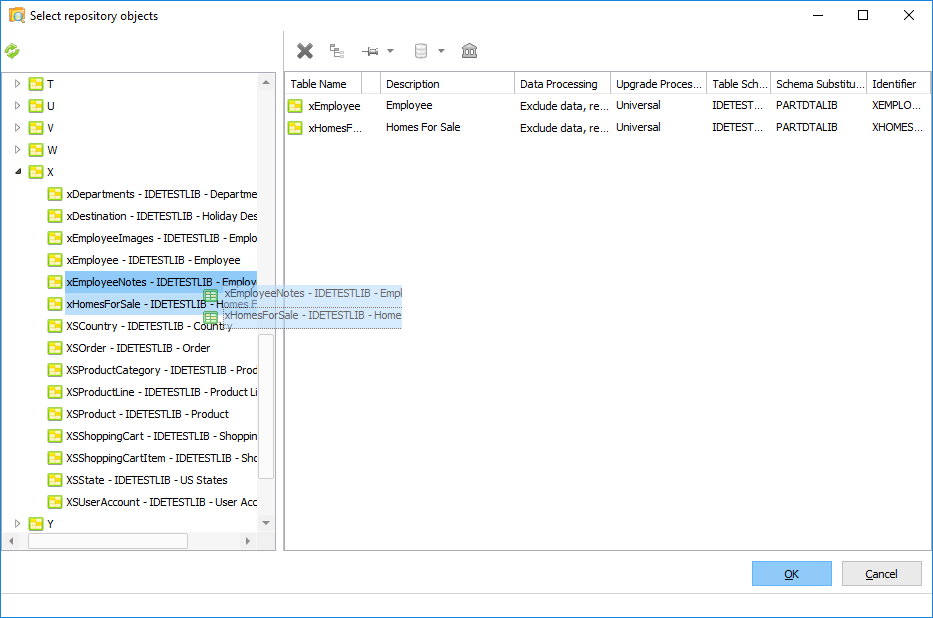The width and height of the screenshot is (933, 618).
Task: Click table icon of xHomesF... grid row
Action: click(x=295, y=128)
